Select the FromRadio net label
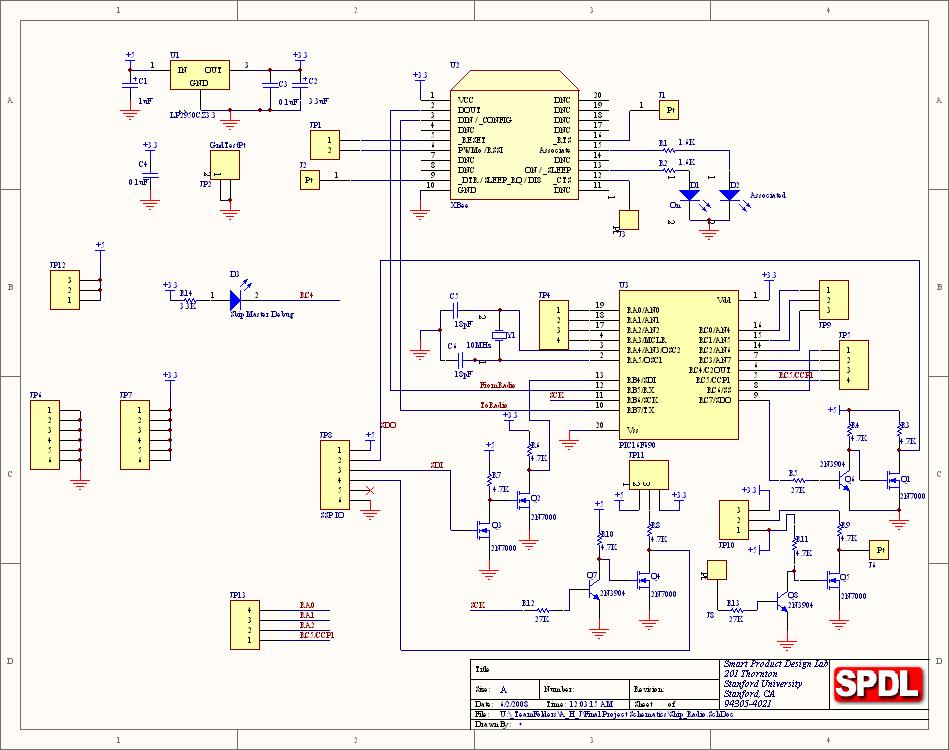 pyautogui.click(x=497, y=384)
